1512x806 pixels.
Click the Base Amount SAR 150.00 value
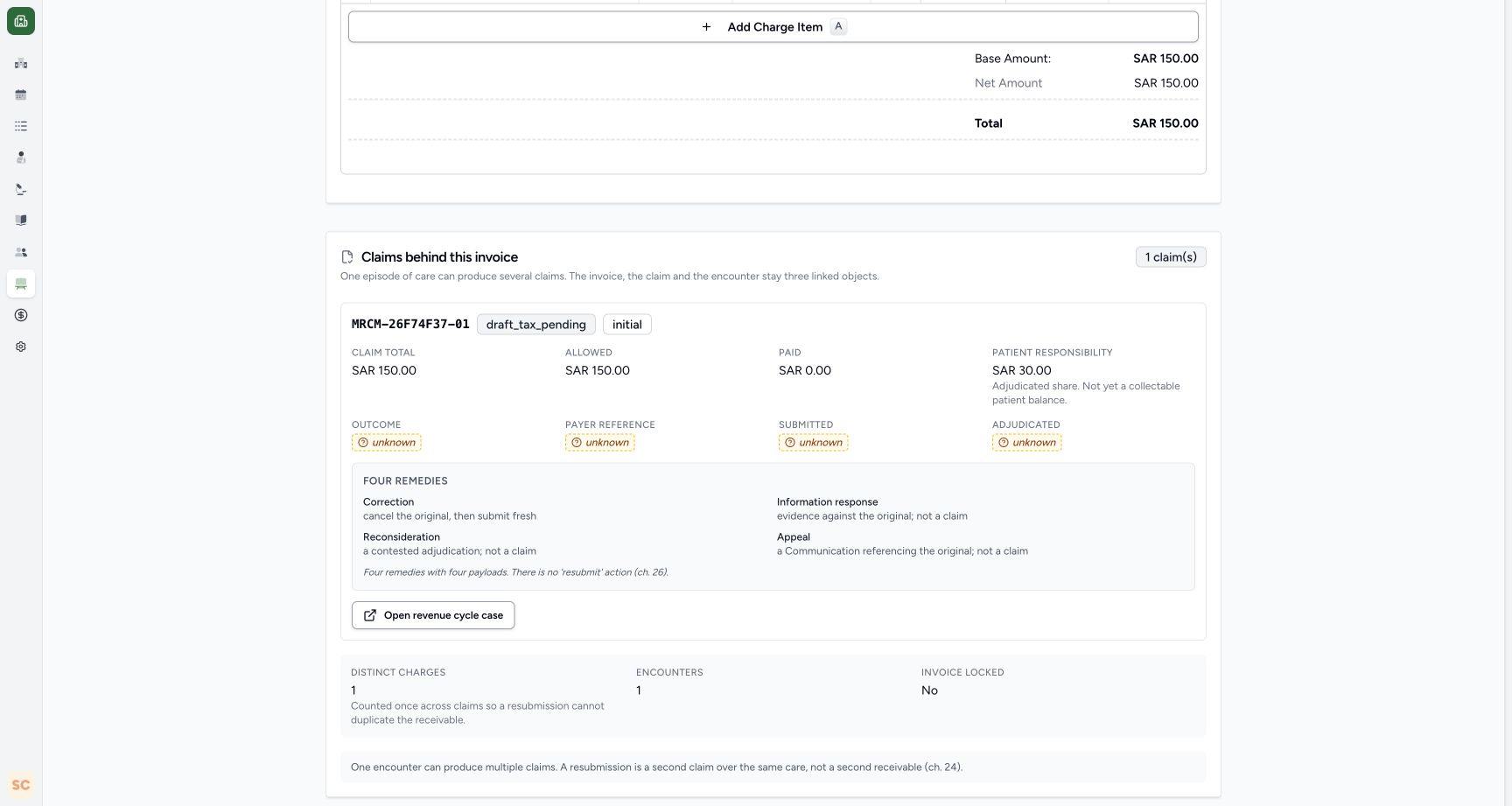[1165, 59]
